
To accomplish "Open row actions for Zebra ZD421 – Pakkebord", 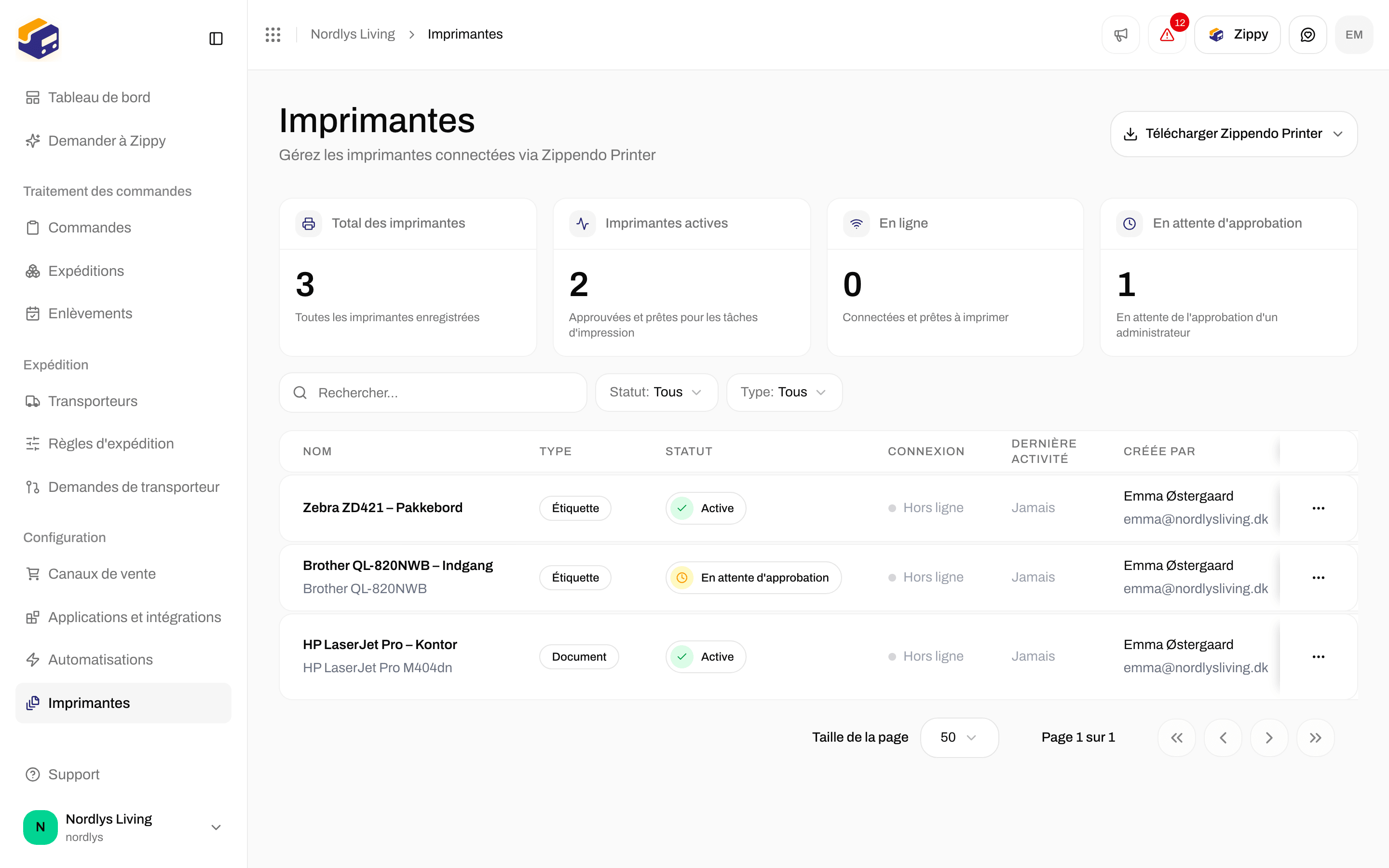I will [x=1319, y=508].
